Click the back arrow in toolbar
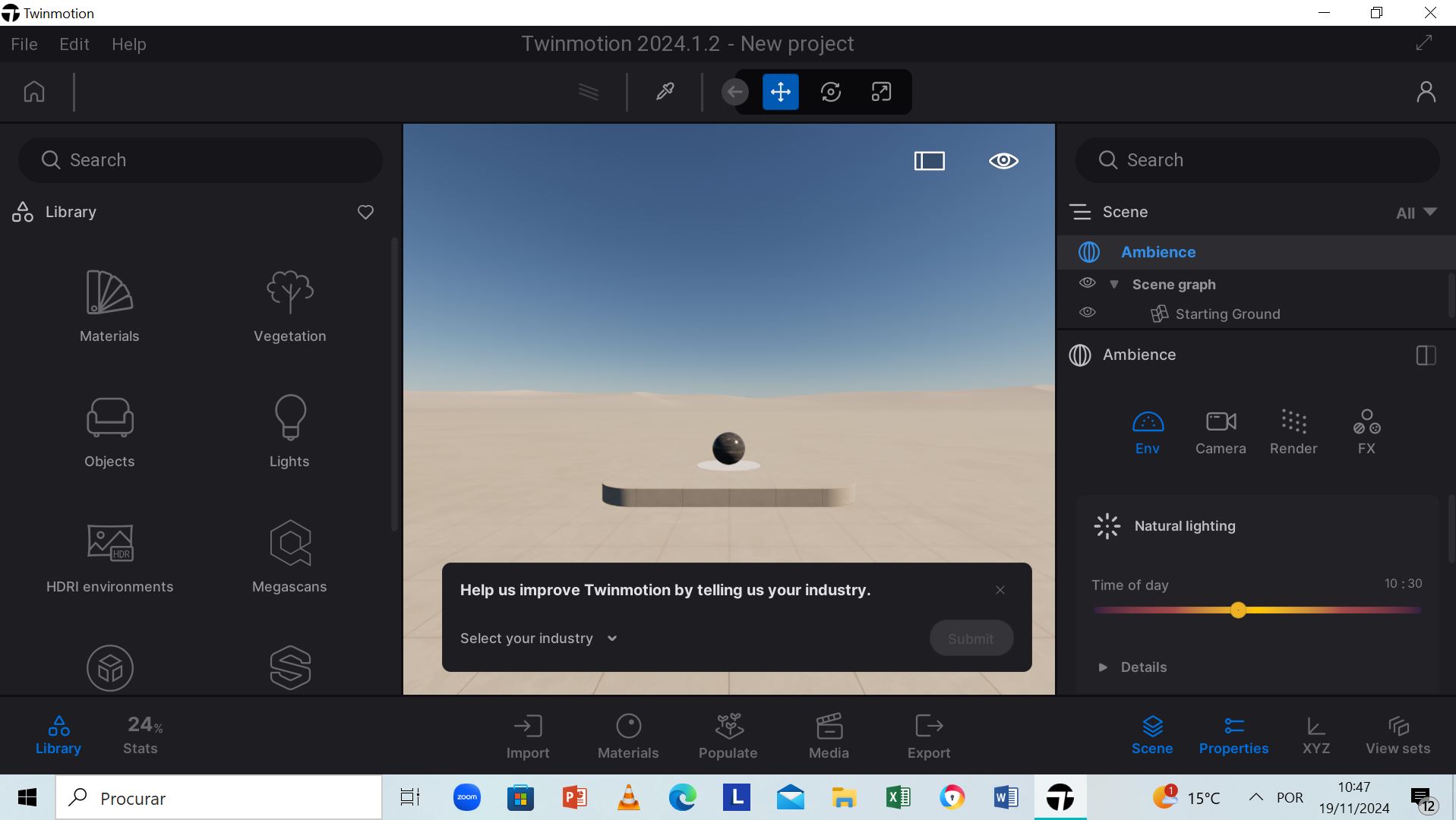 (x=734, y=93)
